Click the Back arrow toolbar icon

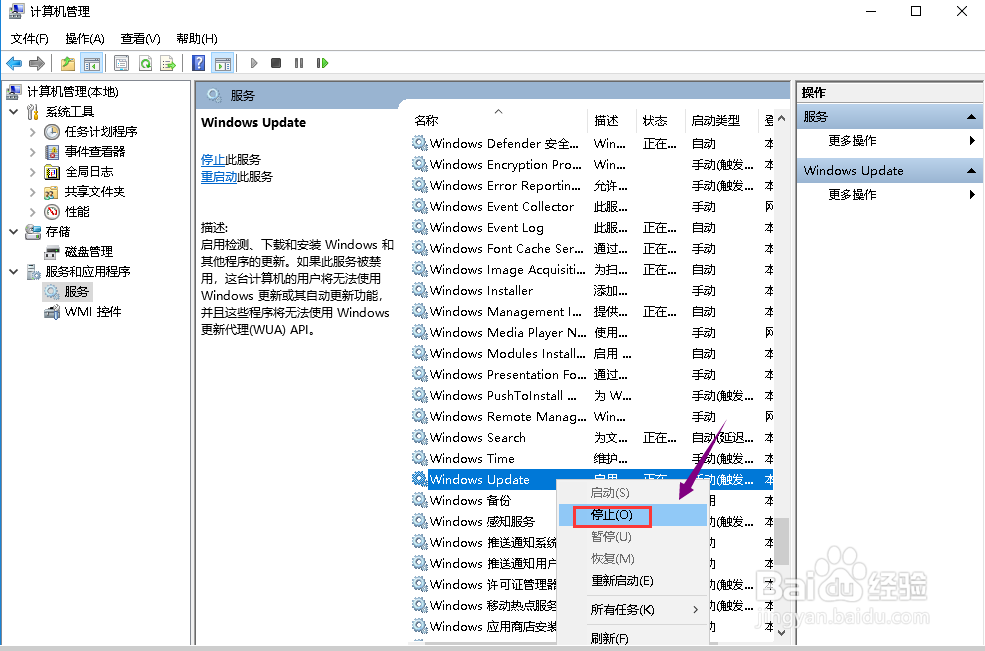point(14,63)
